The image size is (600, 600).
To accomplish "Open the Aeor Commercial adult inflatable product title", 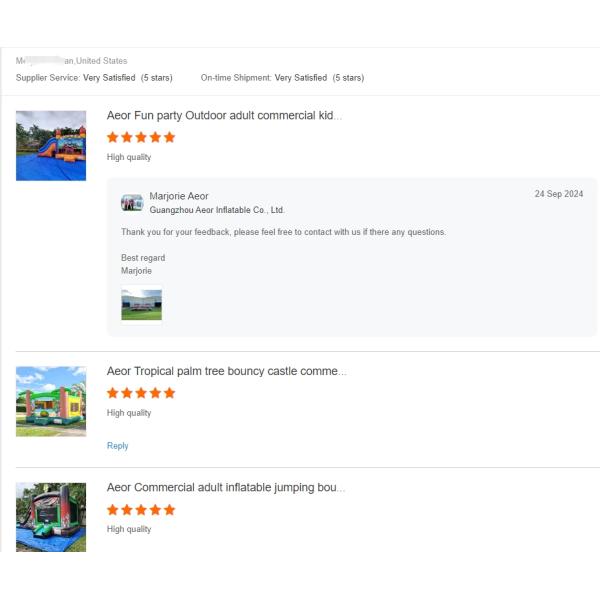I will click(x=226, y=488).
